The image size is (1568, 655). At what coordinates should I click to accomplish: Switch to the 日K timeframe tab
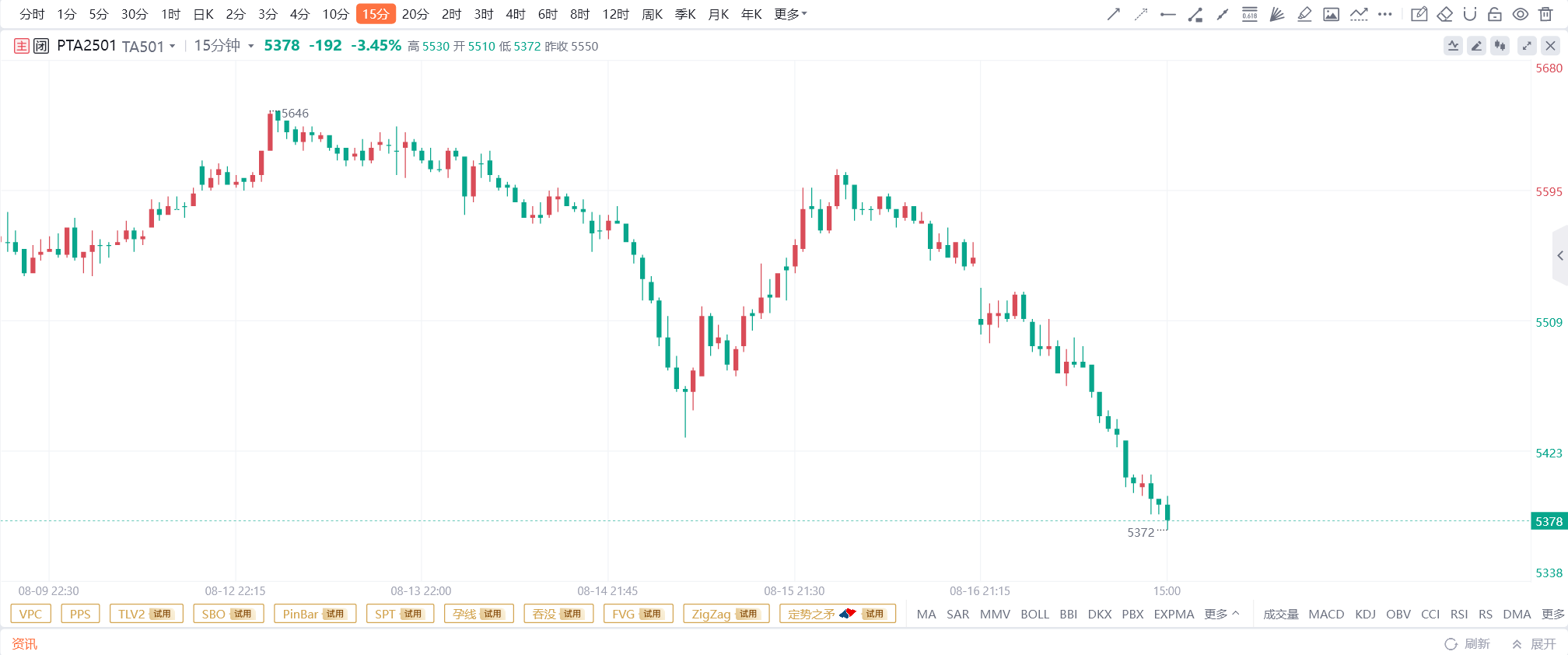point(204,14)
